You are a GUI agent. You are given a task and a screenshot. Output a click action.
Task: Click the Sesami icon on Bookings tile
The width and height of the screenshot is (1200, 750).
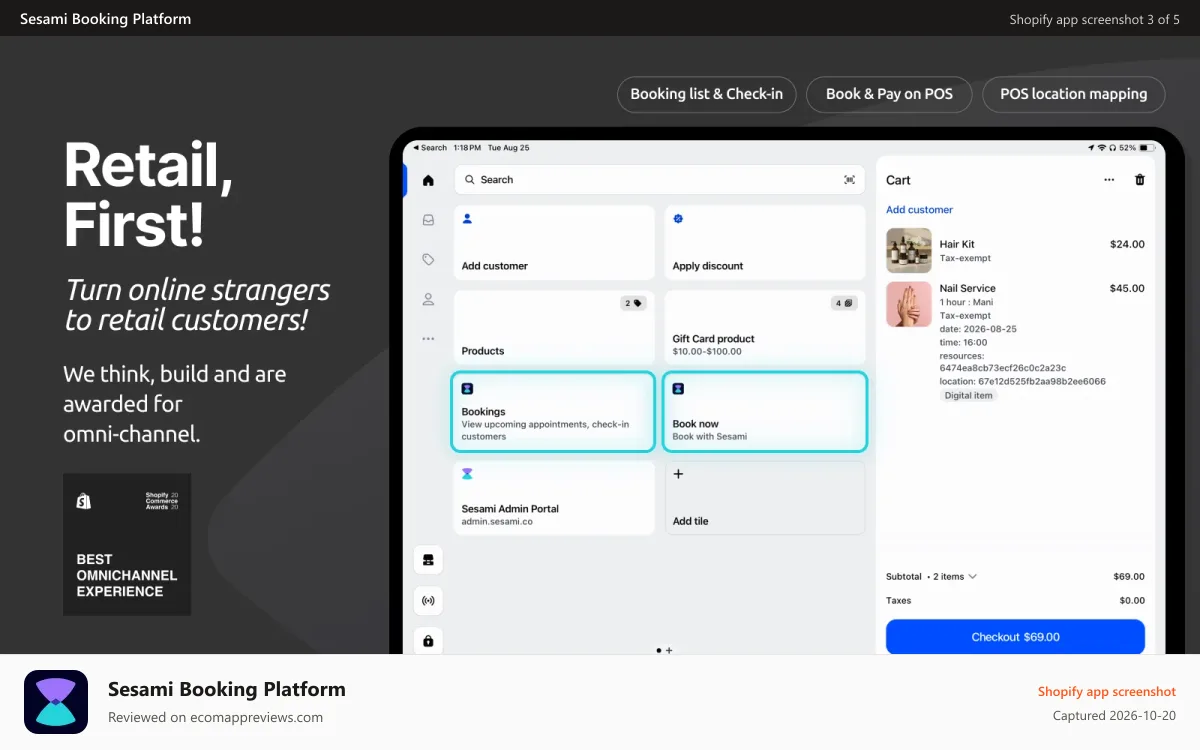pos(467,388)
